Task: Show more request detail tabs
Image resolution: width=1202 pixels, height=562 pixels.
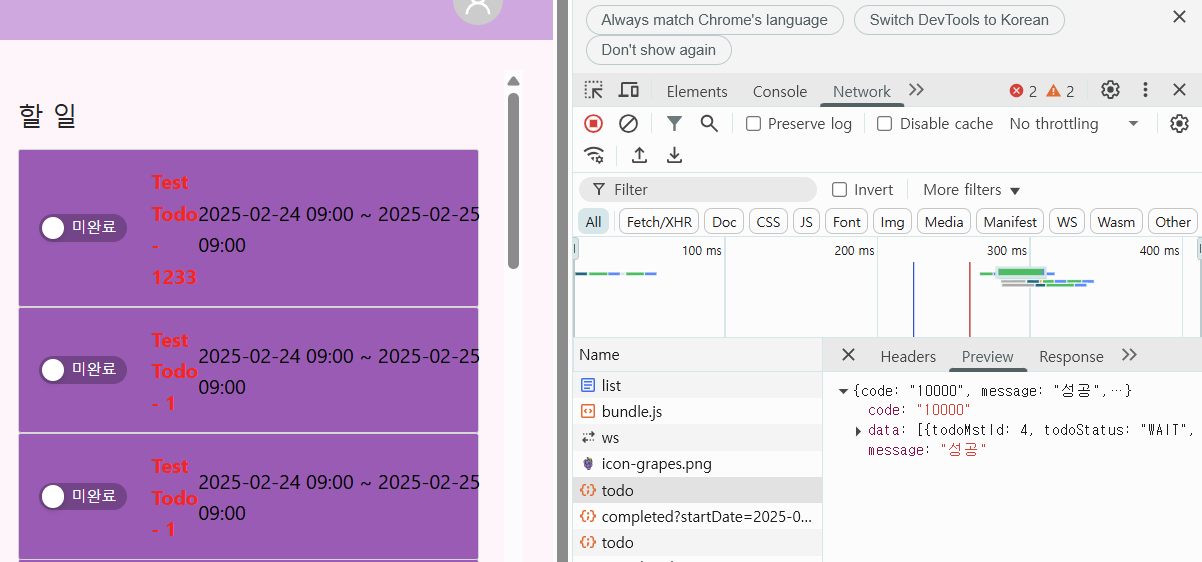Action: 1130,355
